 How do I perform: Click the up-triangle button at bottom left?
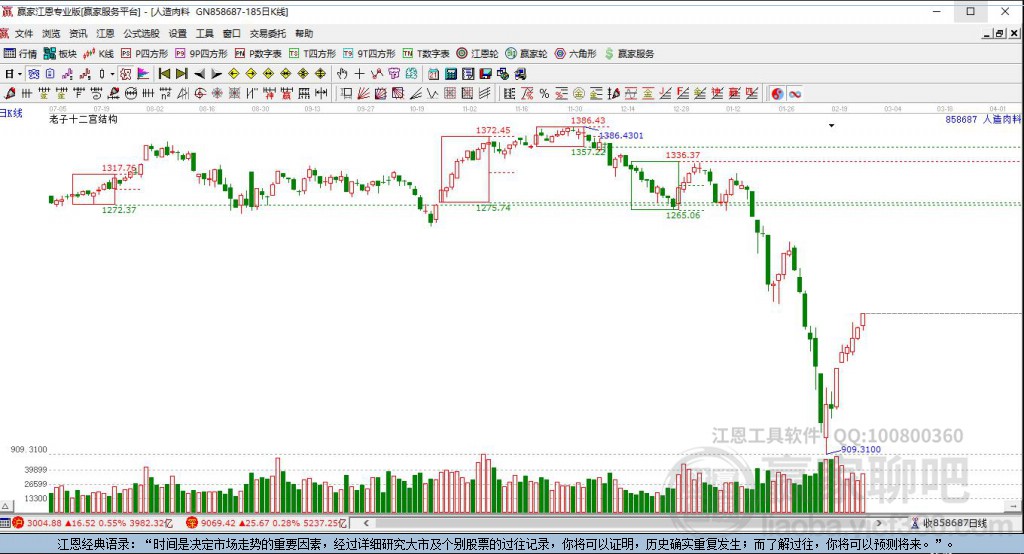5,506
